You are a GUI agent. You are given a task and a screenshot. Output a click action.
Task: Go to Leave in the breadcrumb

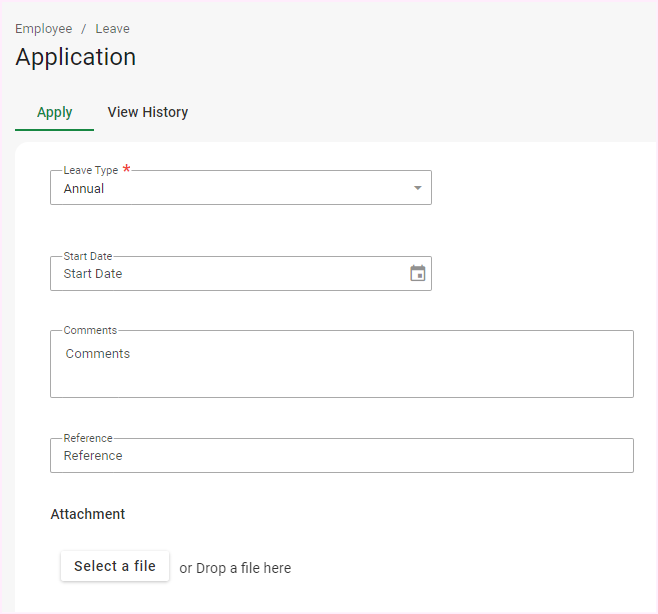click(x=112, y=29)
